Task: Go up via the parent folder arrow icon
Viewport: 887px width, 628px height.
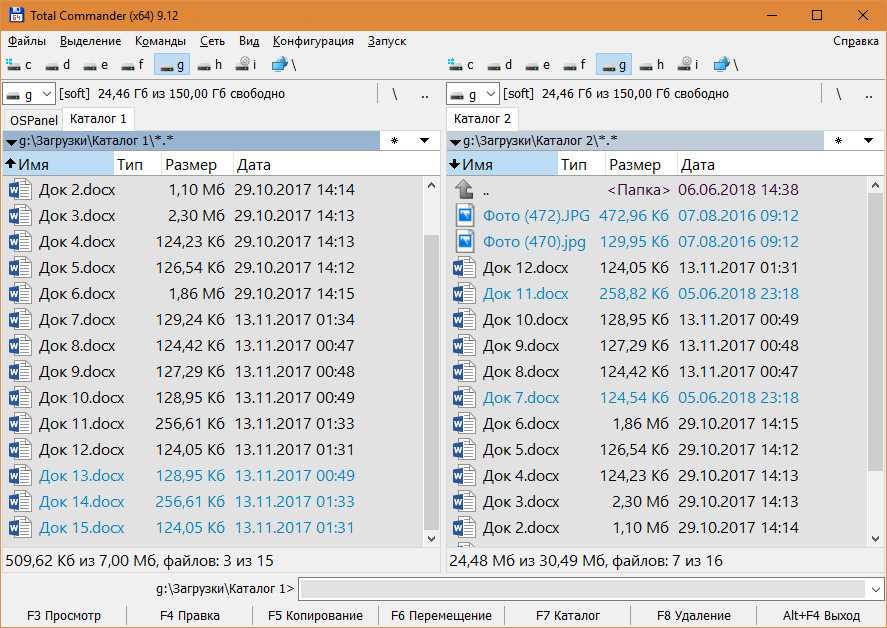Action: point(464,190)
